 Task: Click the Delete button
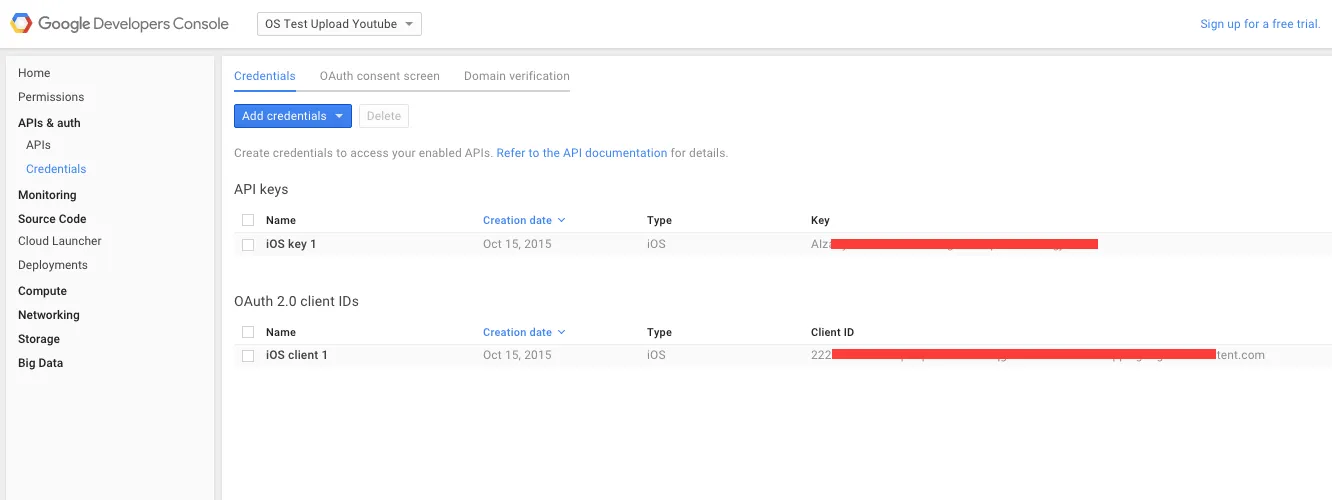pos(383,116)
